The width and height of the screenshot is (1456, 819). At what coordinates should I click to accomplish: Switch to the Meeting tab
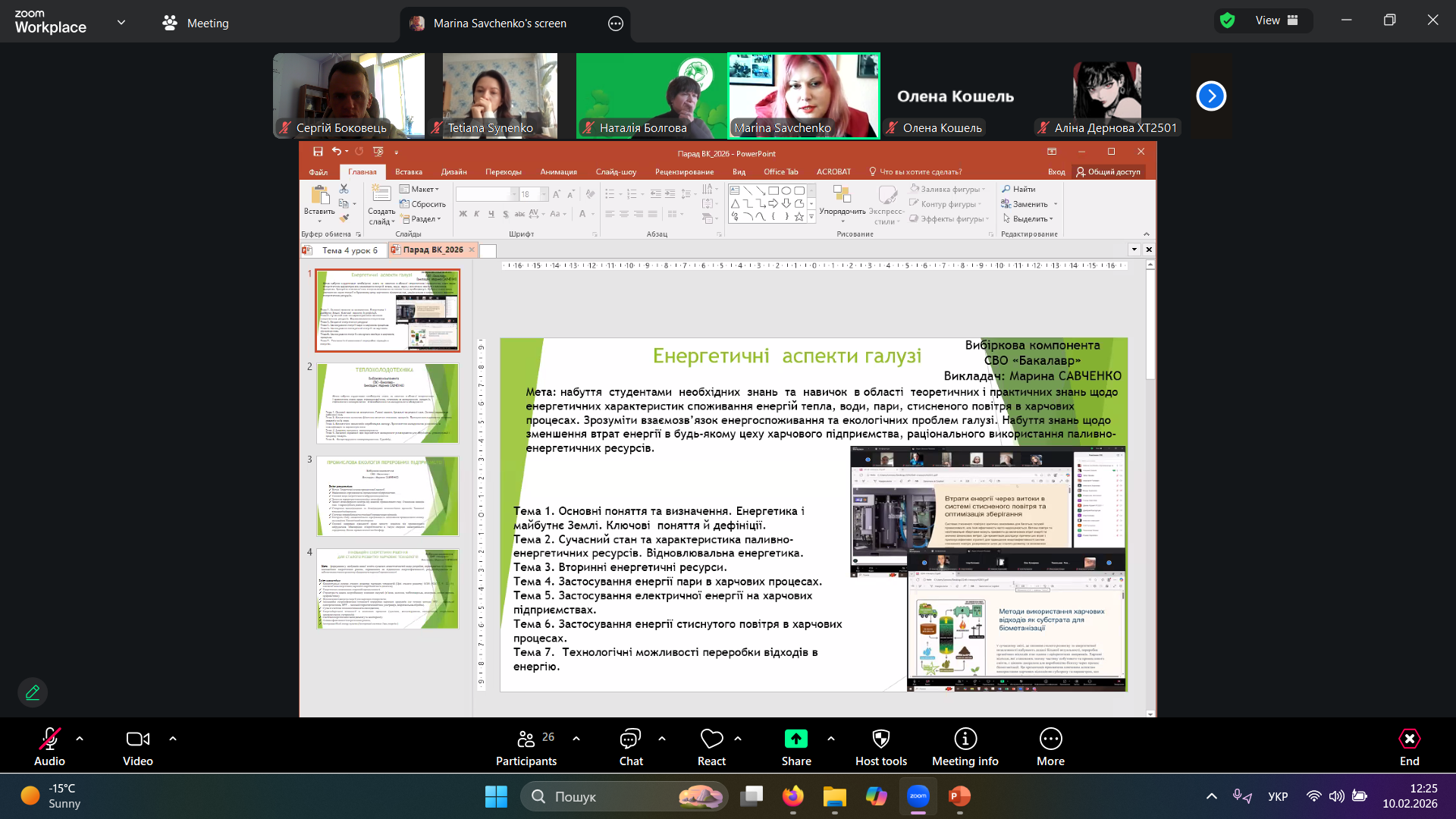pos(196,24)
